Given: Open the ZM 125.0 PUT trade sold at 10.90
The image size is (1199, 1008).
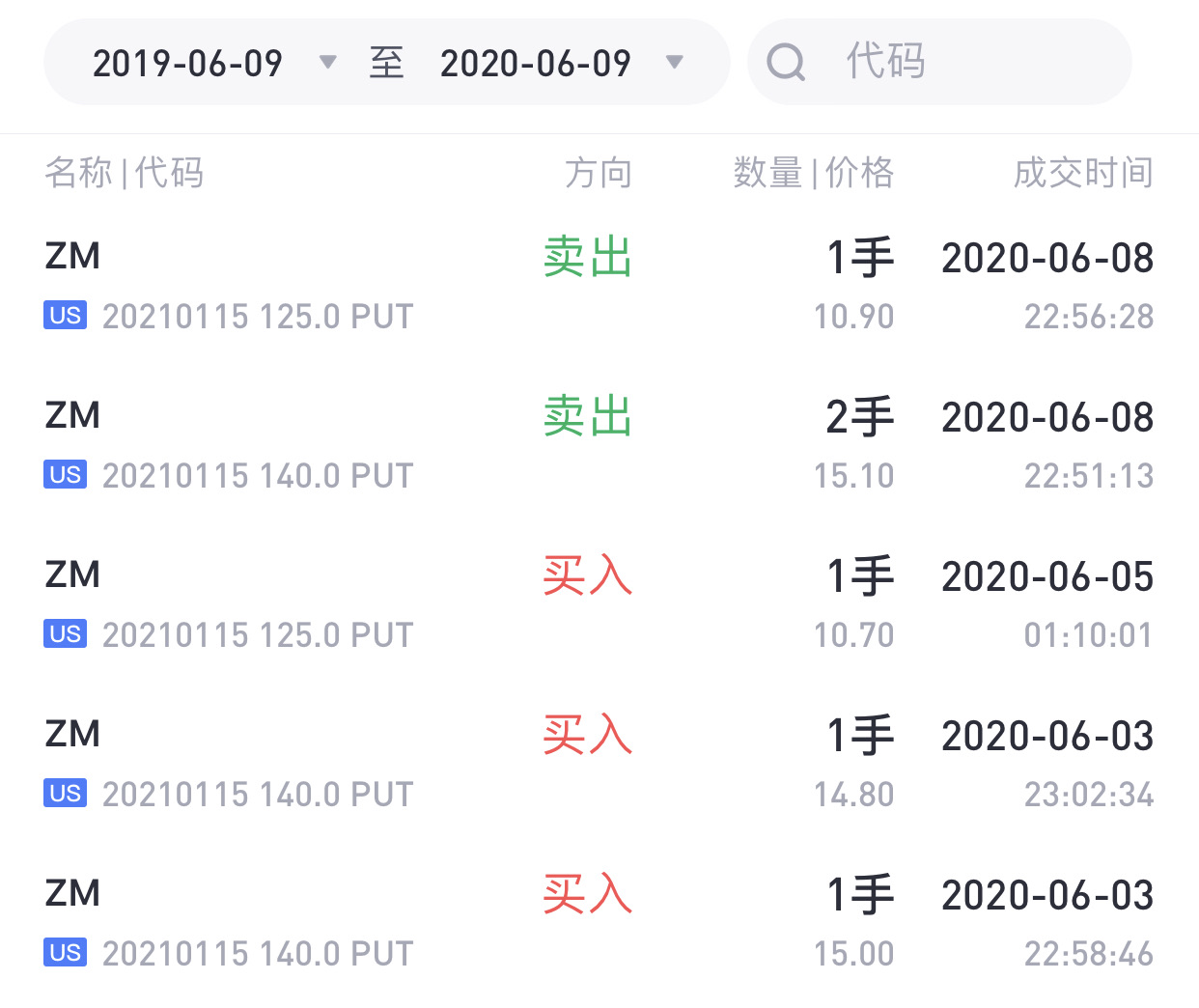Looking at the screenshot, I should pos(599,285).
